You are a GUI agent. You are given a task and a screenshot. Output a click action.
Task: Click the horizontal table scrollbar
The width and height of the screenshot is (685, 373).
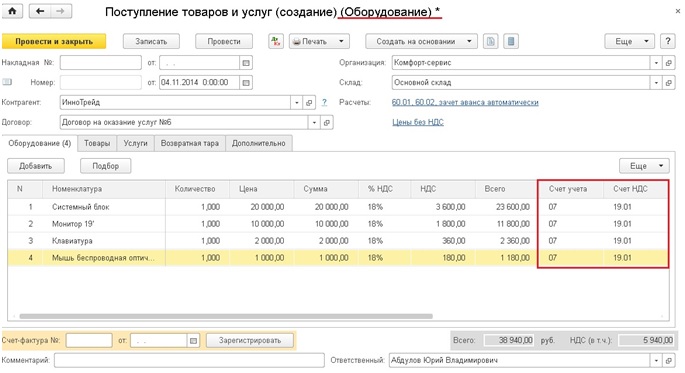(226, 316)
